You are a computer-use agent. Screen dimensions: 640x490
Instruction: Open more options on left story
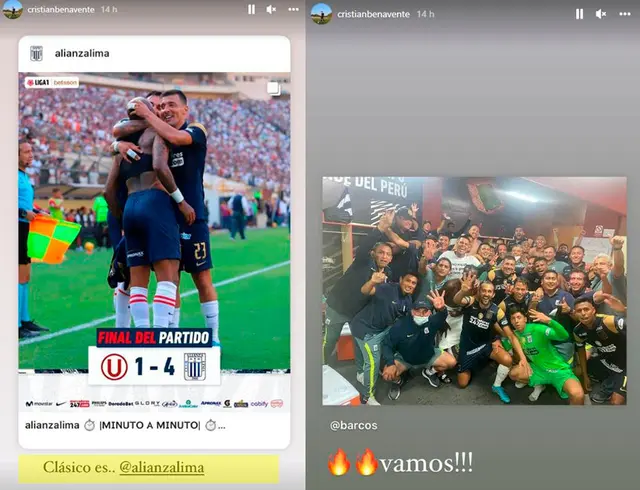coord(293,9)
